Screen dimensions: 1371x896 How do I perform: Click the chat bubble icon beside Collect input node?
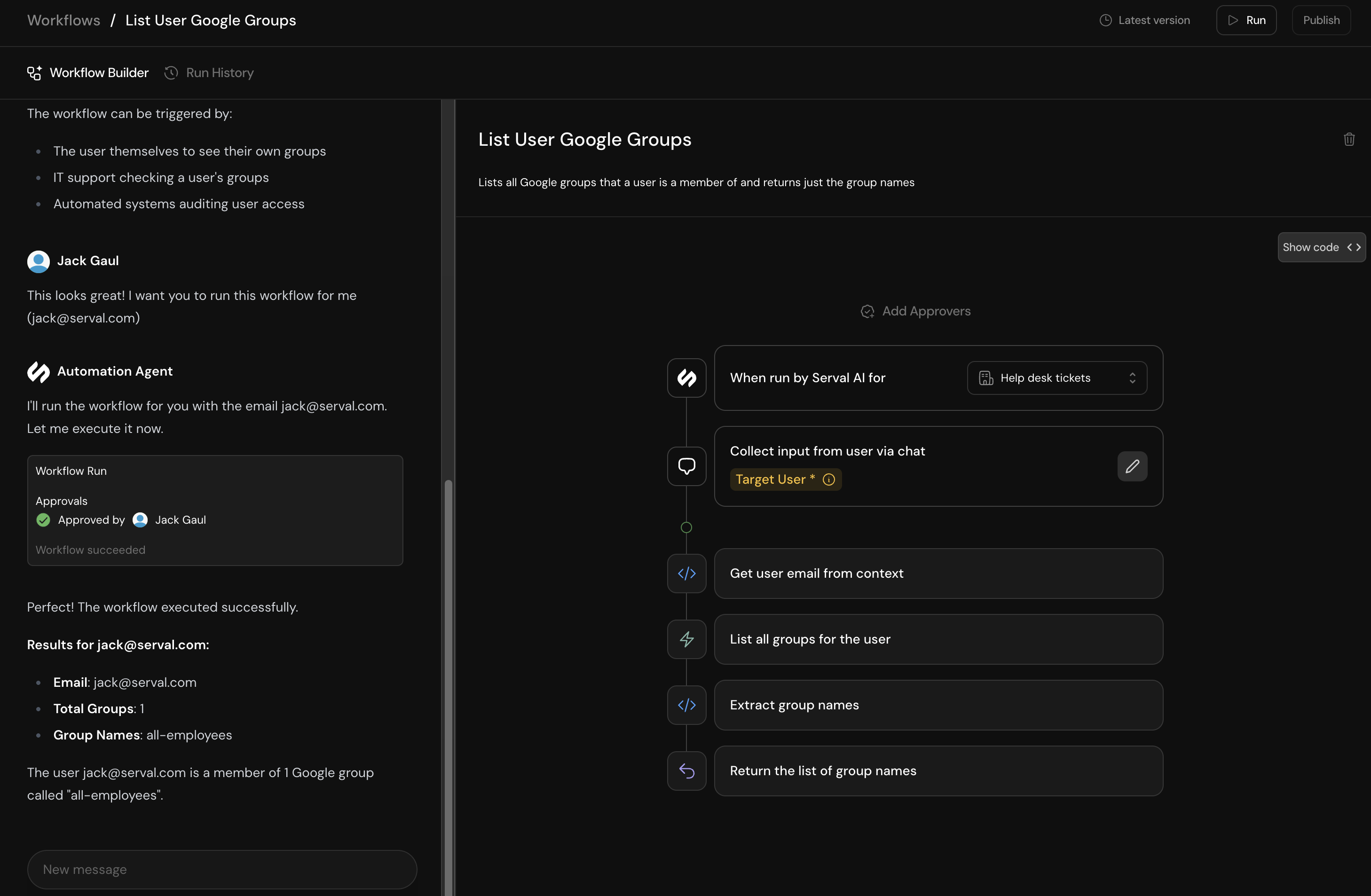pos(686,466)
